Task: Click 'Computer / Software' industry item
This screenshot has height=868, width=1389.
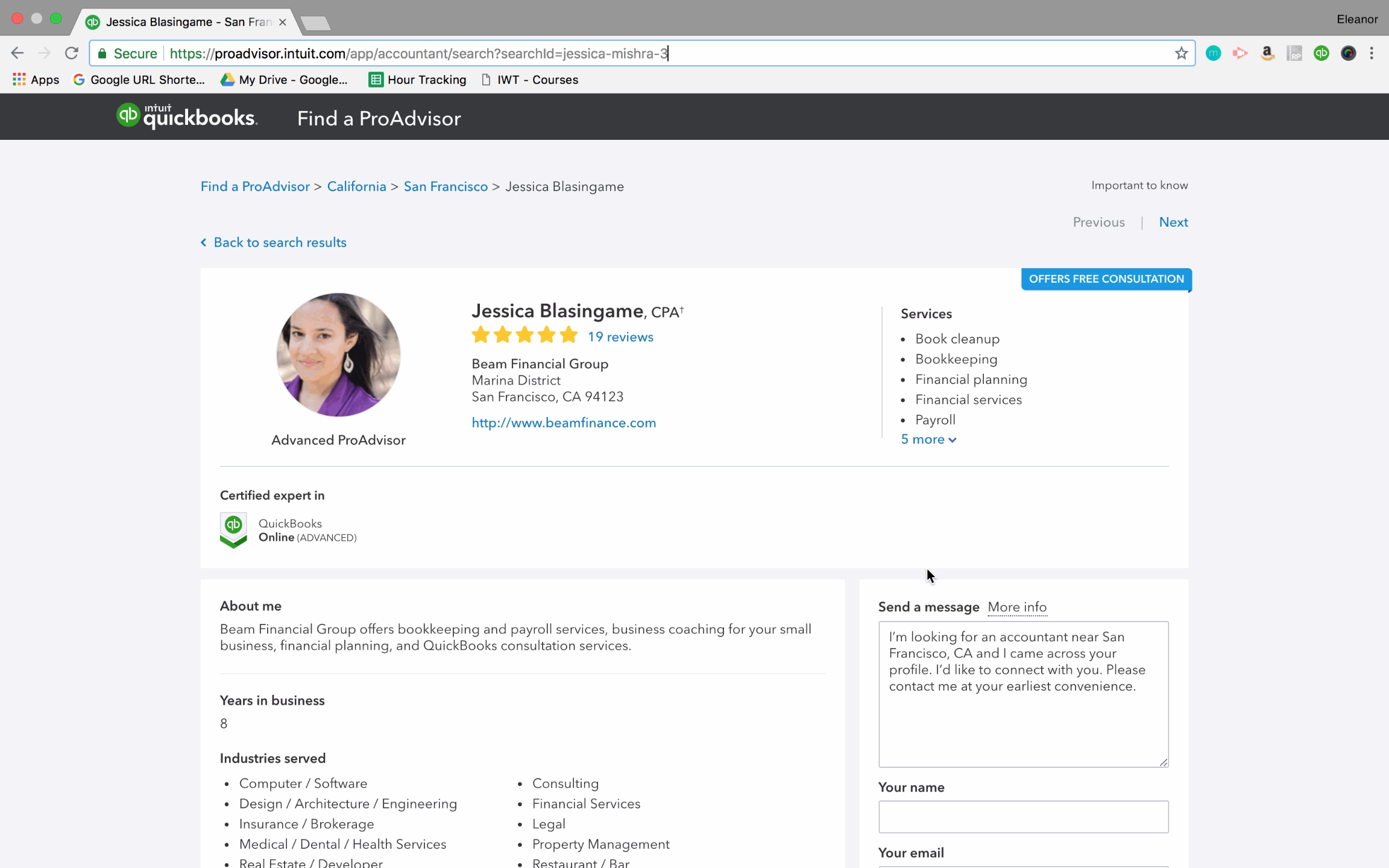Action: [303, 783]
